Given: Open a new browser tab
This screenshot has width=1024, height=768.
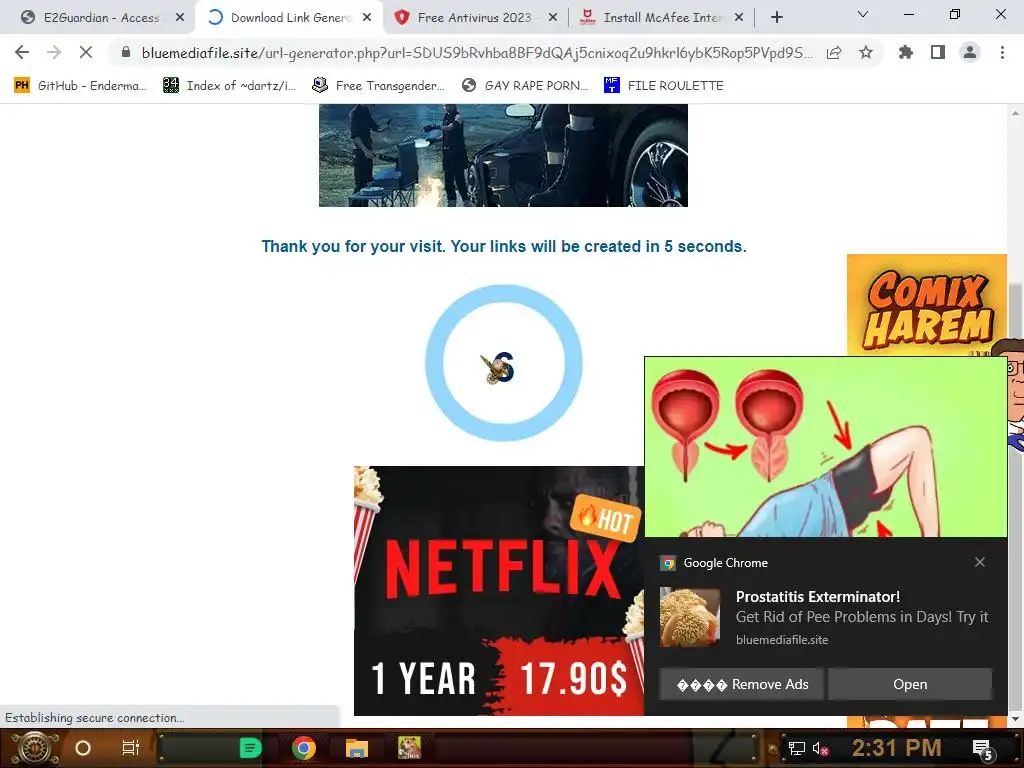Looking at the screenshot, I should 776,18.
